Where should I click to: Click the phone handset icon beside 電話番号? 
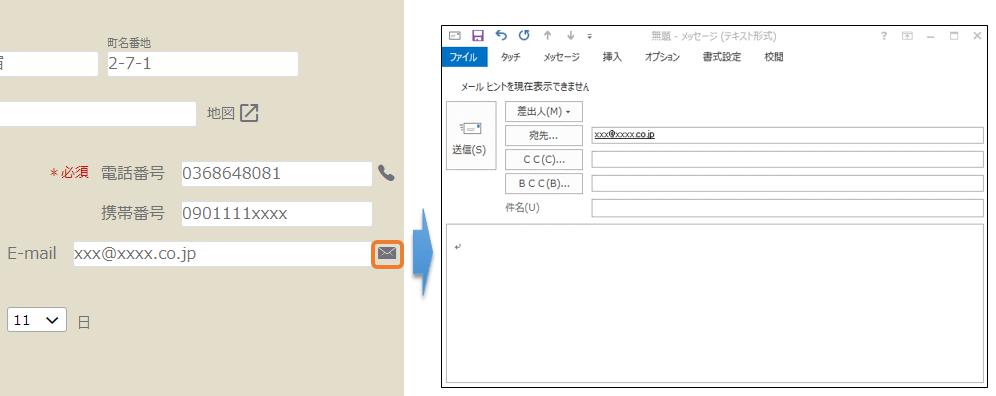386,173
